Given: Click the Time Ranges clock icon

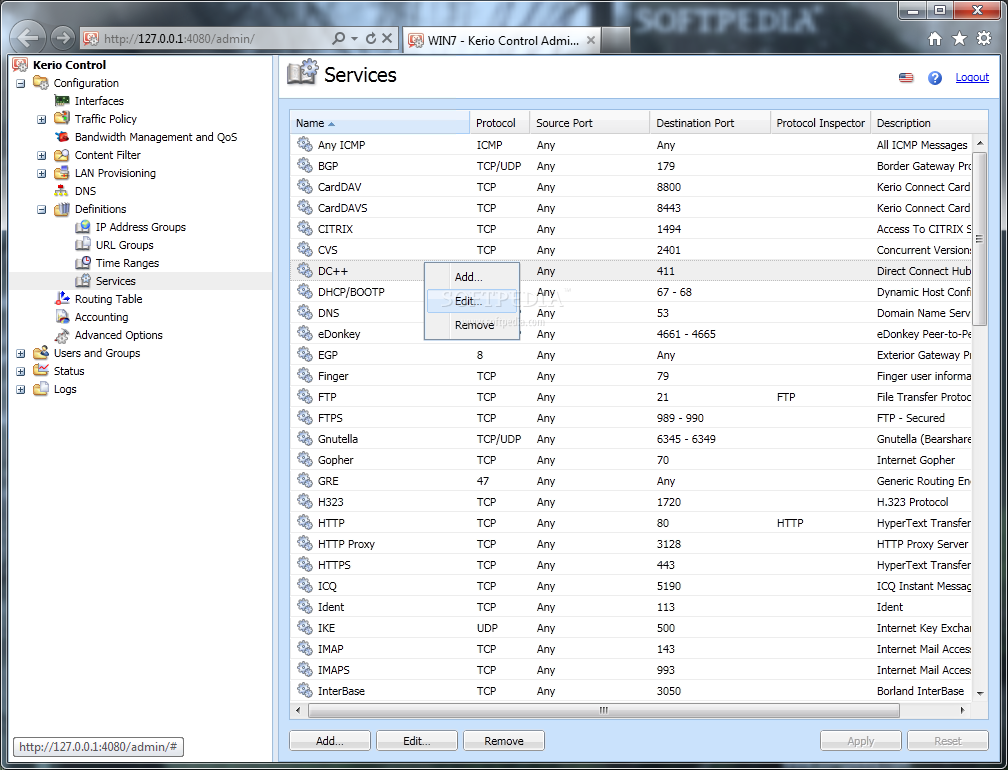Looking at the screenshot, I should tap(82, 263).
